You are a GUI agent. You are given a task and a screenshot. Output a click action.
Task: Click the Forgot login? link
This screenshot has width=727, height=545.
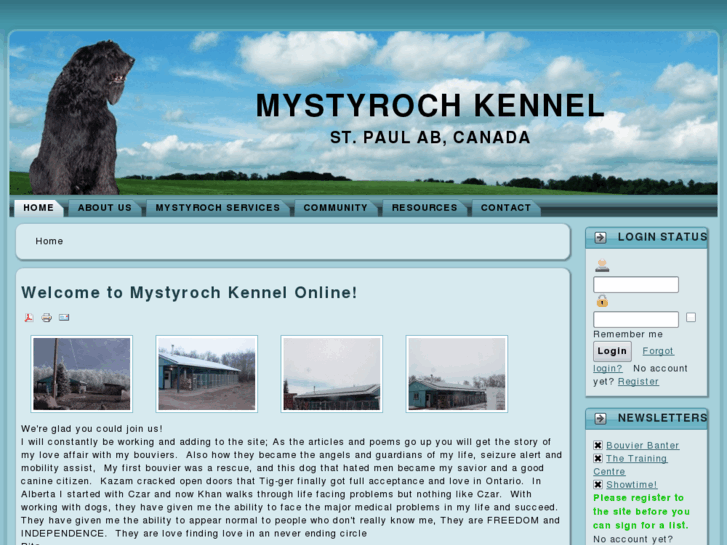point(658,351)
